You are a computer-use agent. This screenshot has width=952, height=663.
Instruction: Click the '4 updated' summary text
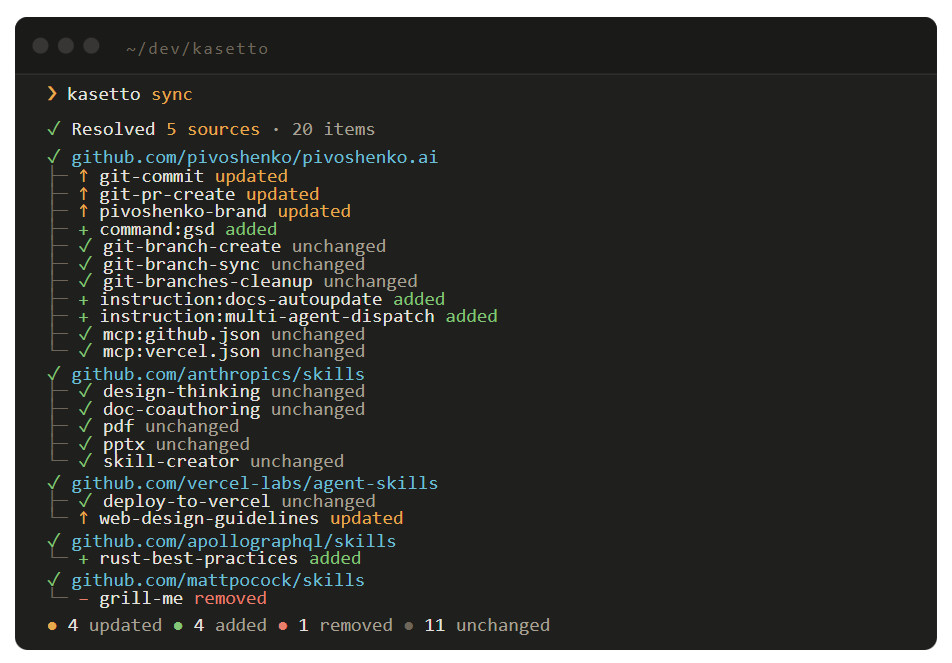click(115, 625)
